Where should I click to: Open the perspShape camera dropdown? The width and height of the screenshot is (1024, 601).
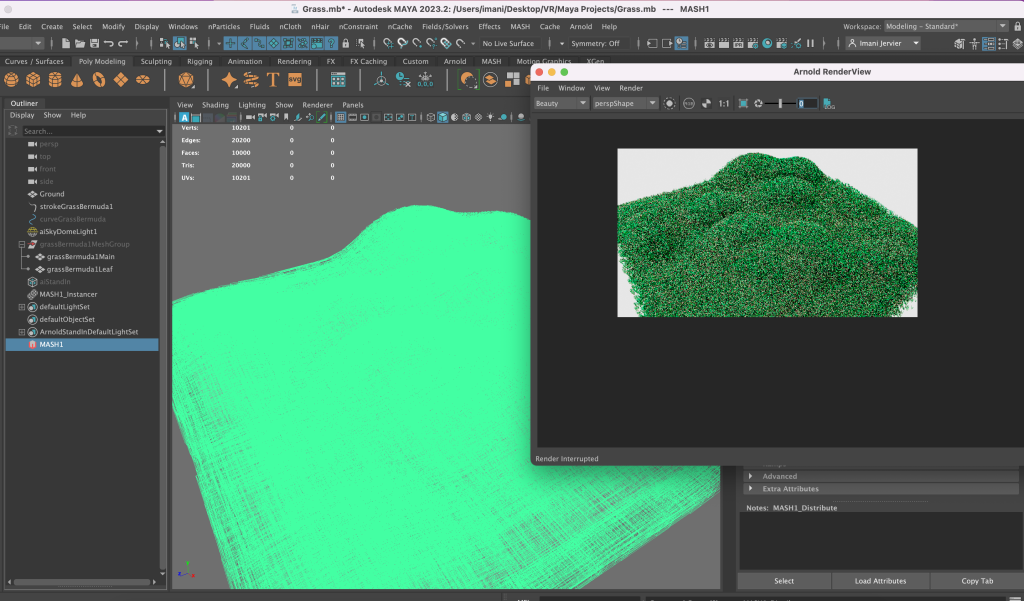coord(625,103)
